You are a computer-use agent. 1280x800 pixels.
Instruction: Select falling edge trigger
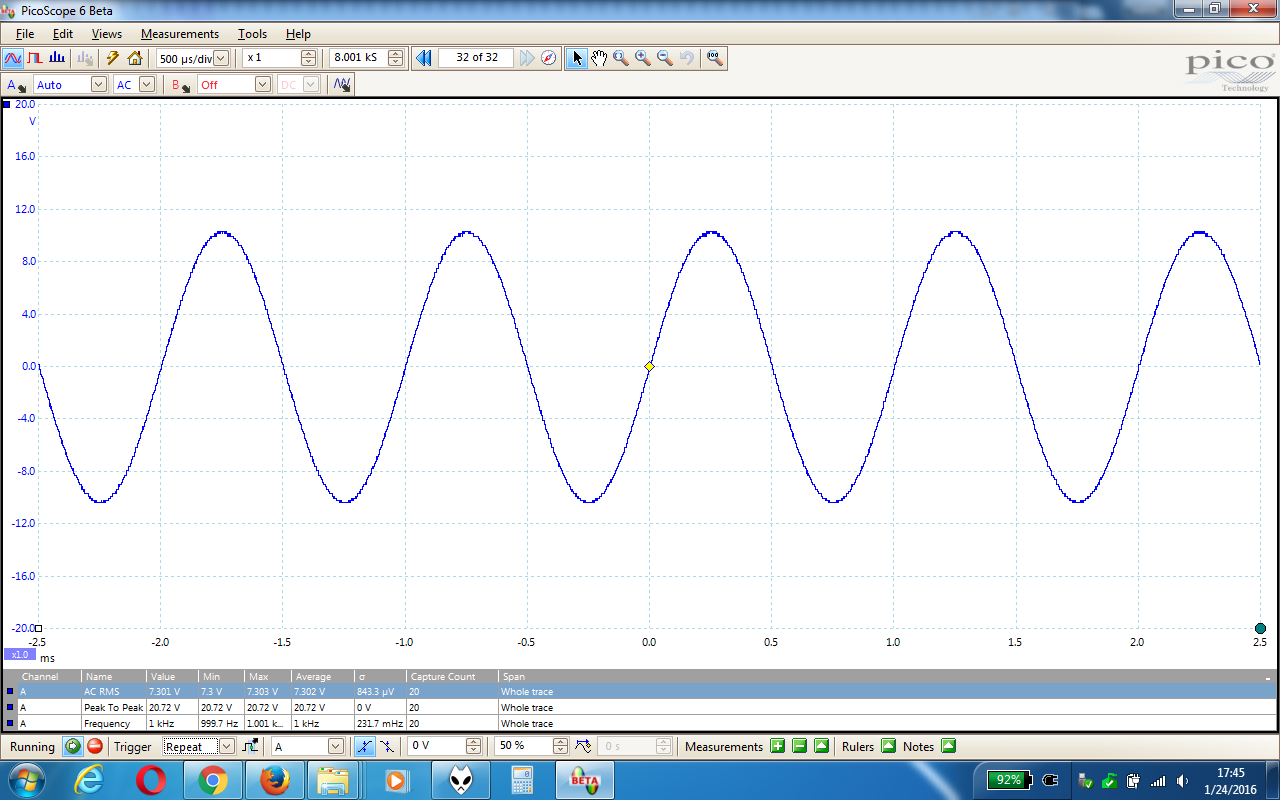pyautogui.click(x=388, y=746)
